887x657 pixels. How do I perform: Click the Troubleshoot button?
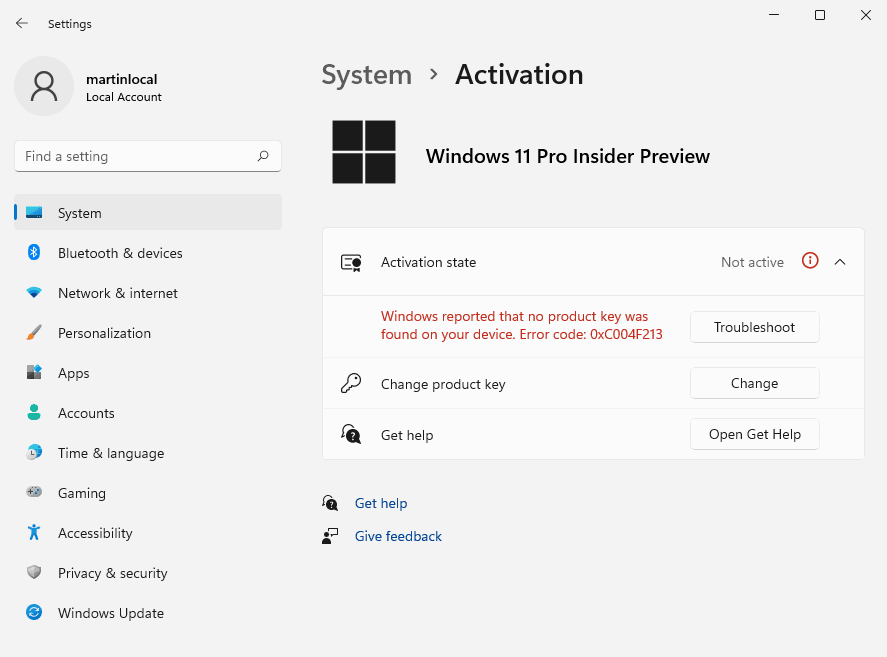pyautogui.click(x=755, y=327)
